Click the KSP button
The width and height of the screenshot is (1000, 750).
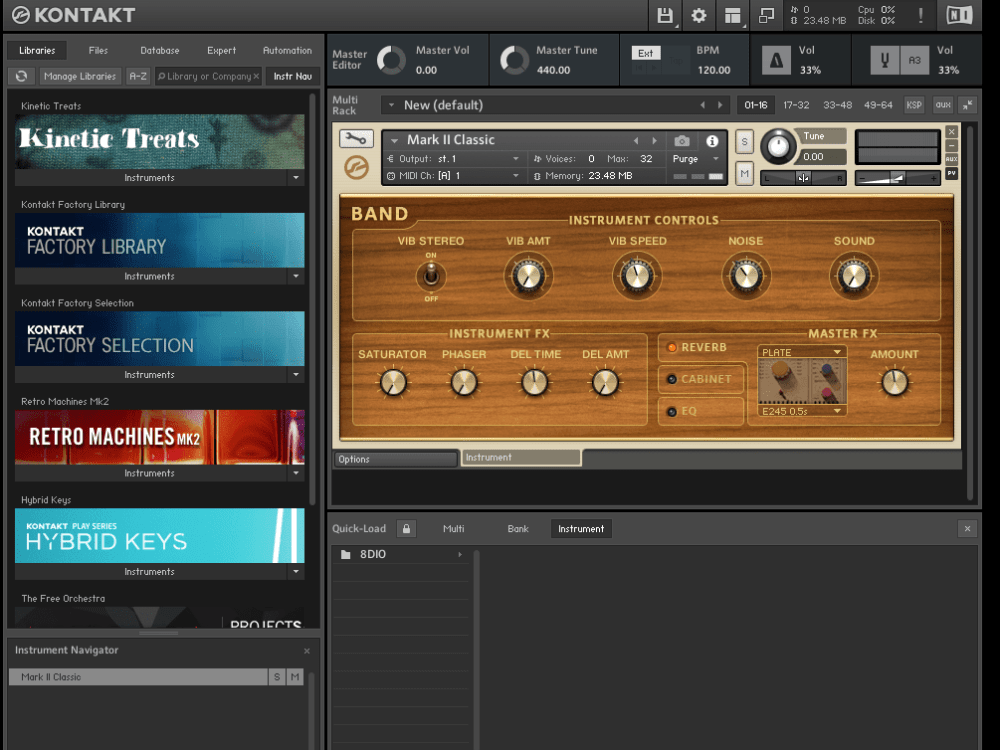click(x=913, y=105)
